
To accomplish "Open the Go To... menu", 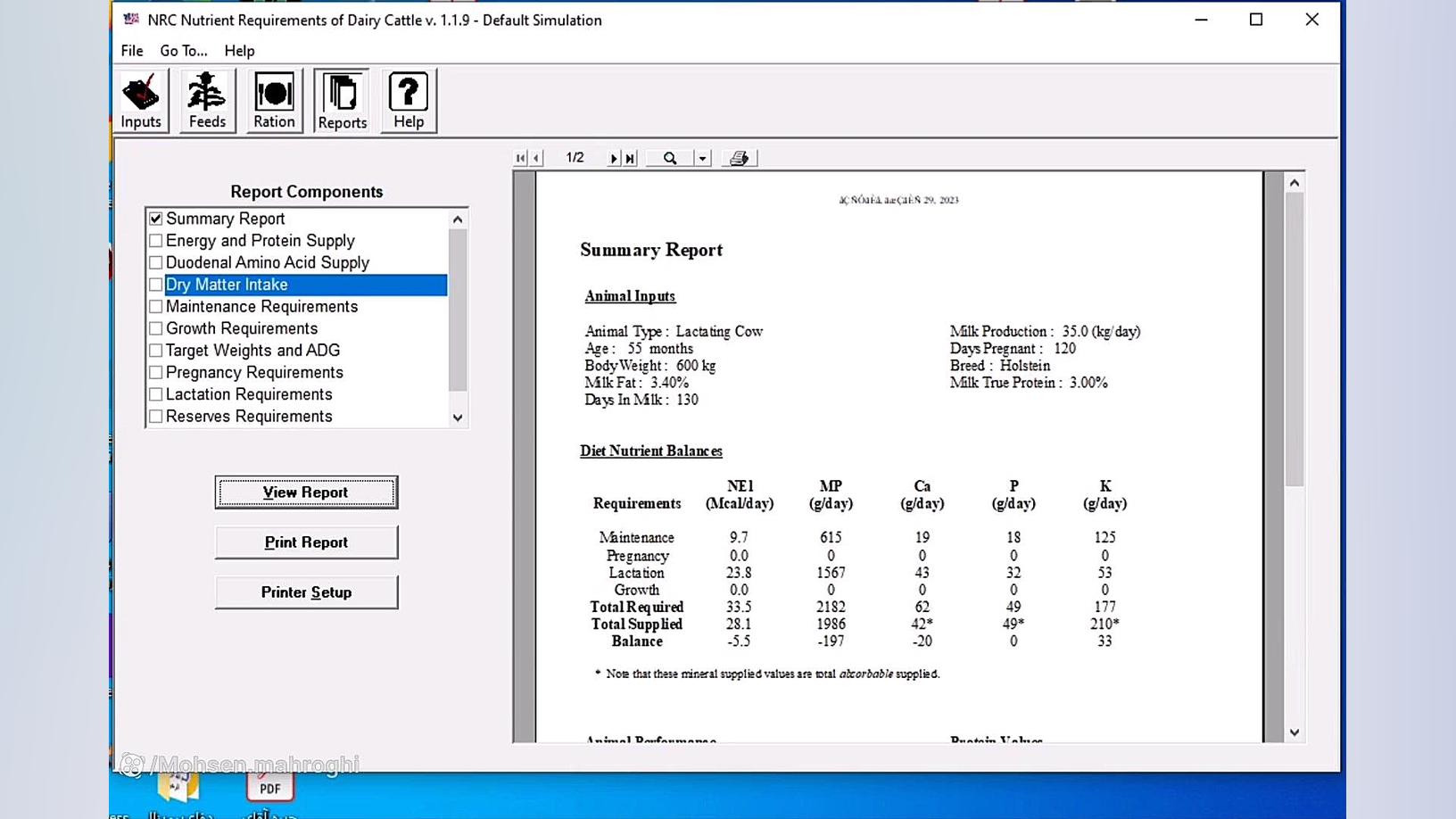I will click(184, 51).
